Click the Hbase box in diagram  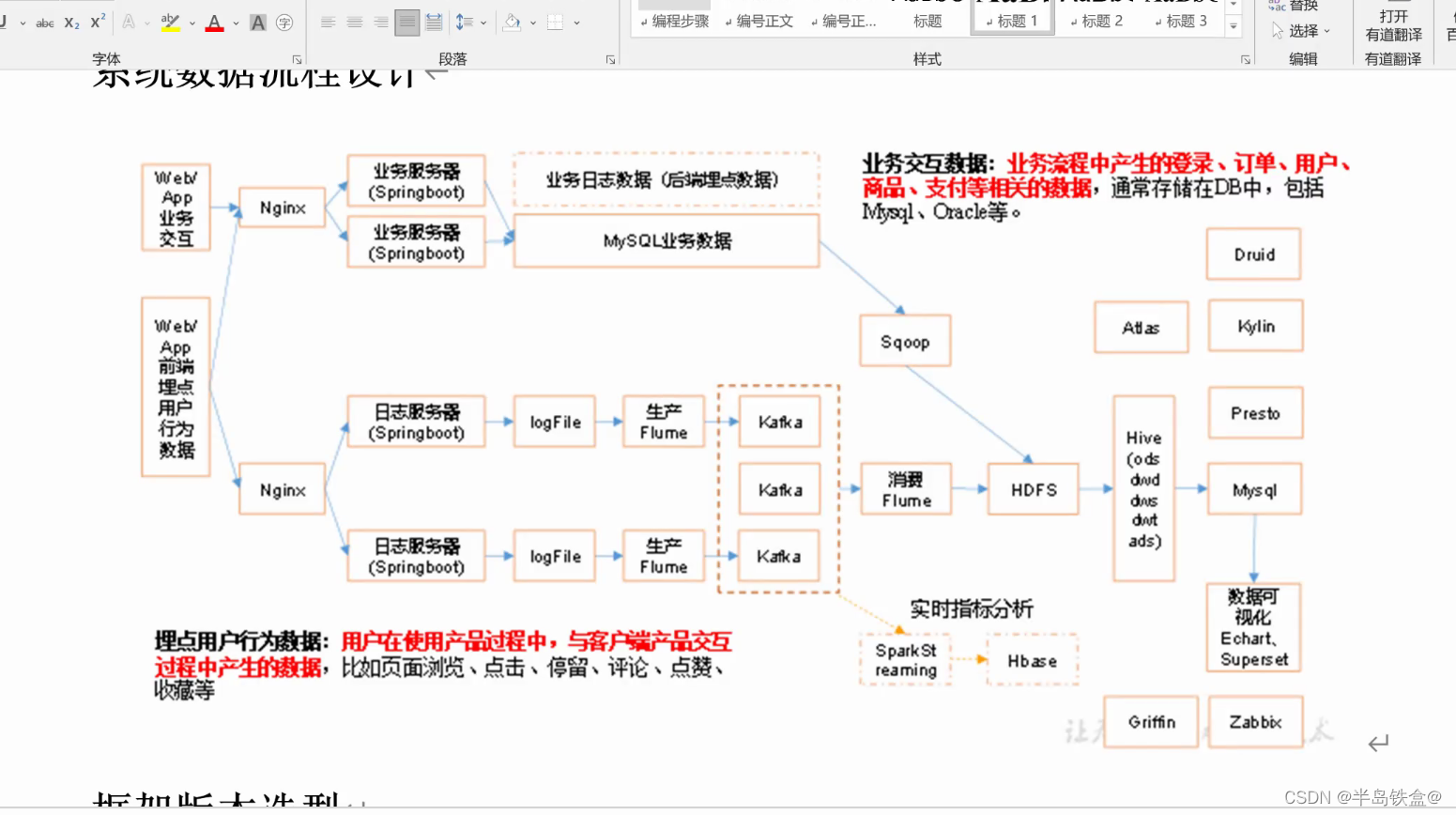[1033, 661]
